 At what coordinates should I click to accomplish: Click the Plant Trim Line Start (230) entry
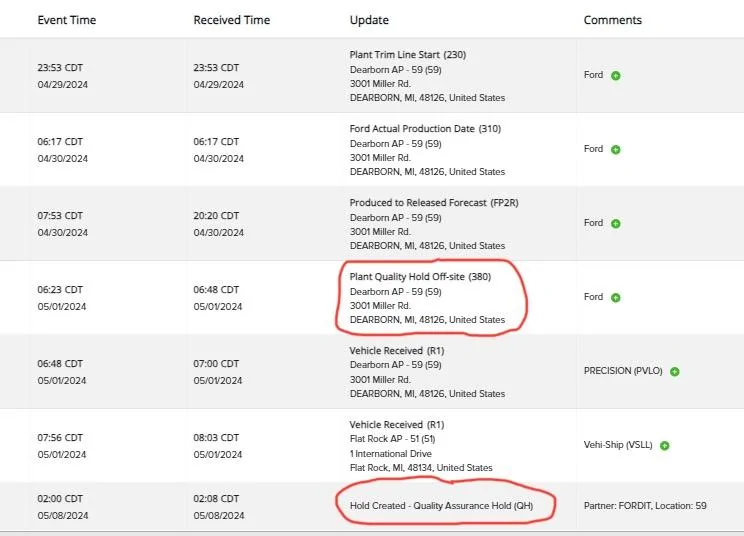pyautogui.click(x=407, y=54)
